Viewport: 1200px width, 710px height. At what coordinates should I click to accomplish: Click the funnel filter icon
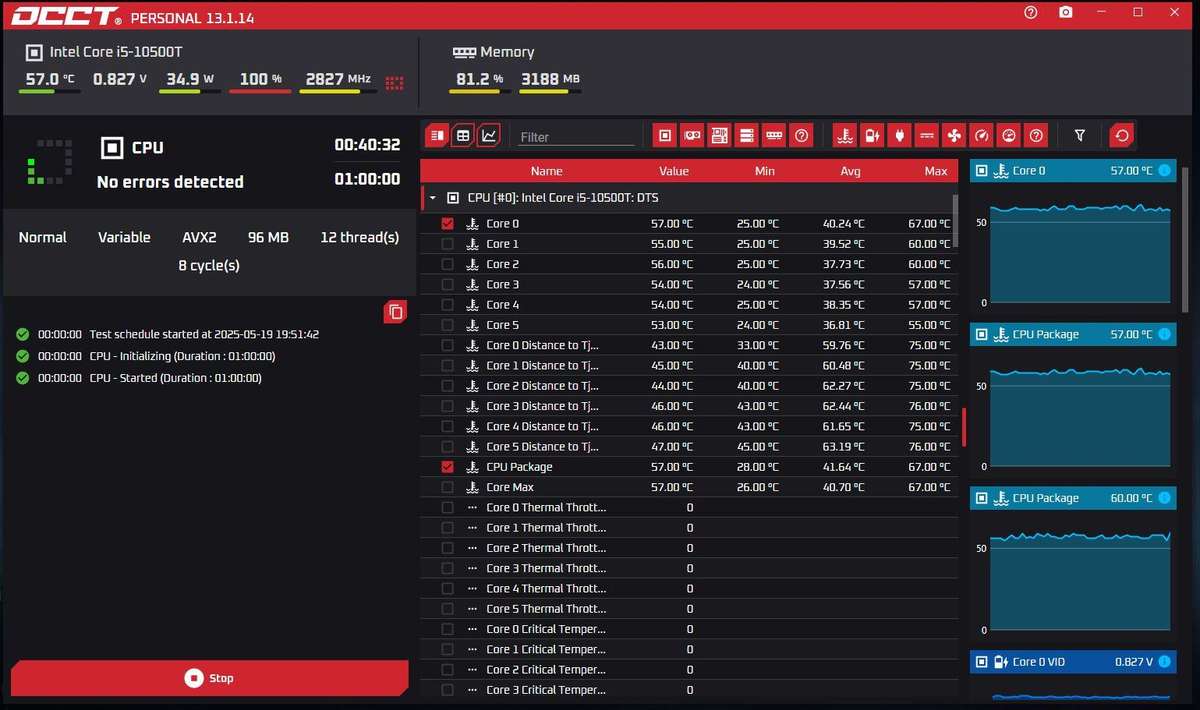coord(1080,135)
